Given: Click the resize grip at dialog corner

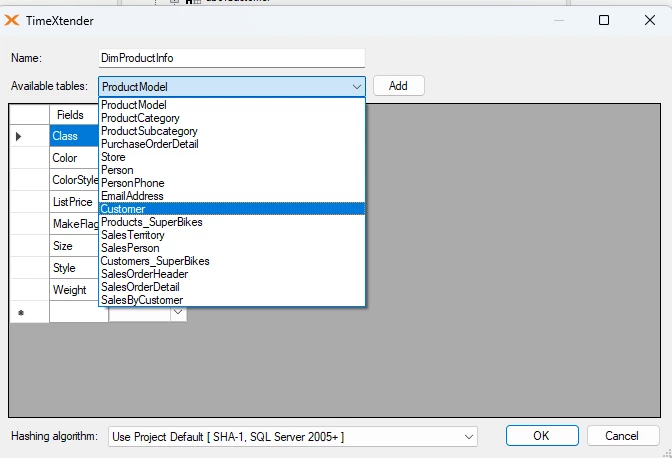Looking at the screenshot, I should click(x=667, y=453).
